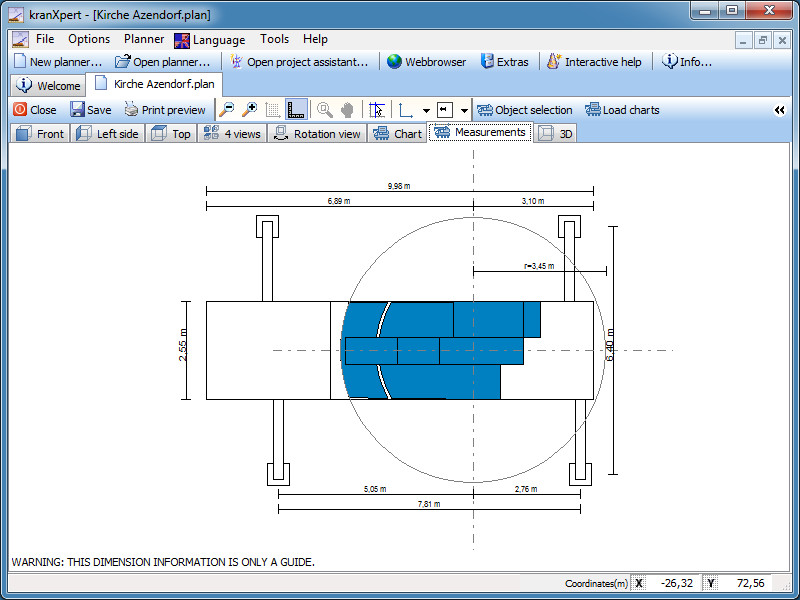Image resolution: width=800 pixels, height=600 pixels.
Task: Expand the toolbar overflow chevron
Action: 780,110
